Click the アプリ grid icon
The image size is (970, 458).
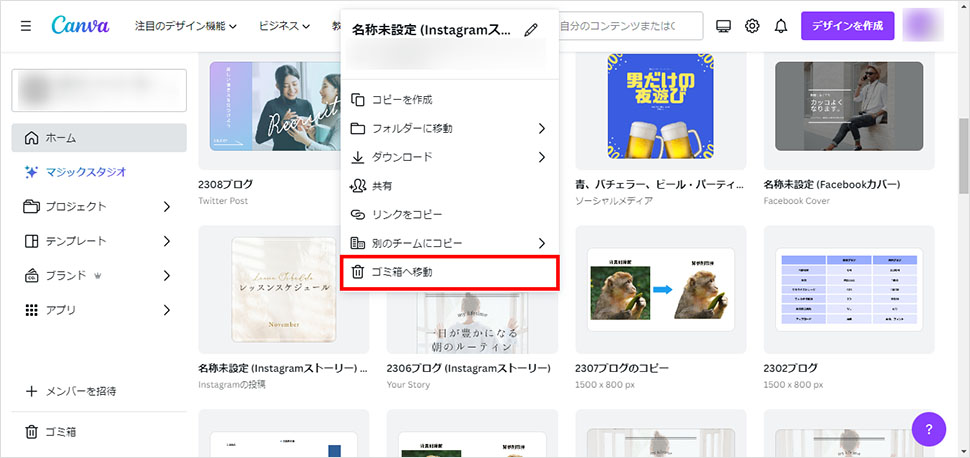(x=31, y=310)
